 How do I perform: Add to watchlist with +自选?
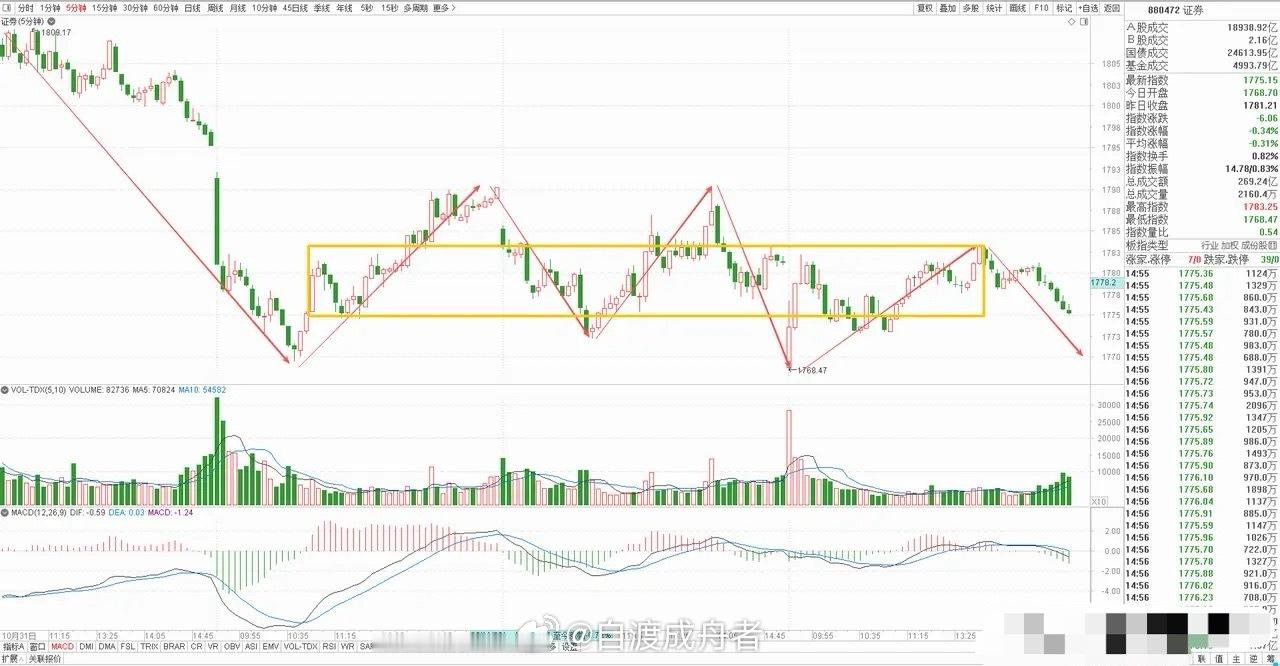pyautogui.click(x=1089, y=8)
